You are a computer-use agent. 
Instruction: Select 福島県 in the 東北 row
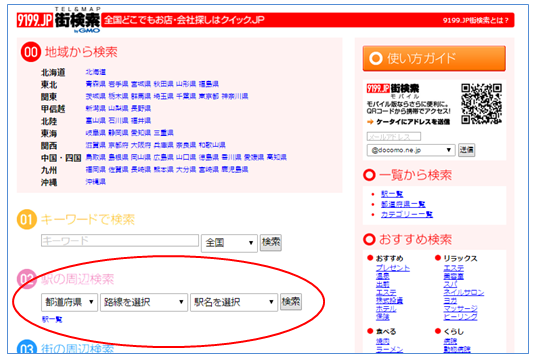point(208,84)
